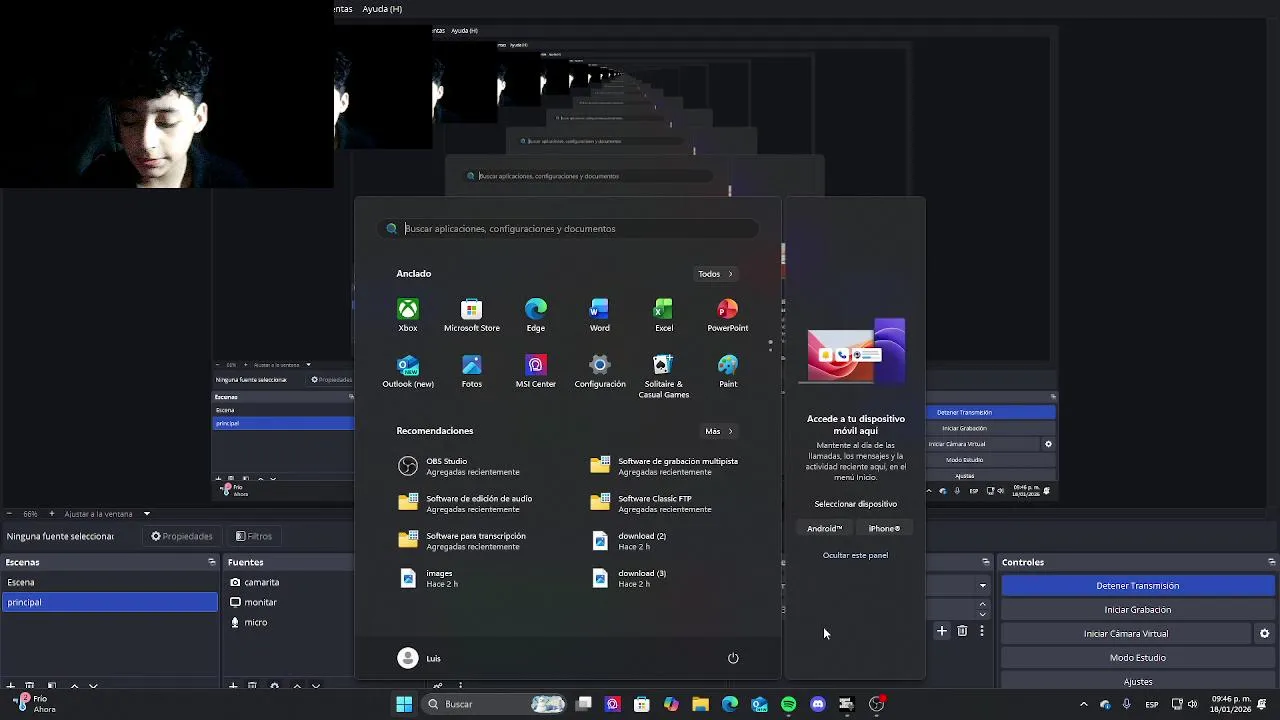This screenshot has width=1280, height=720.
Task: Undock the Escenas panel
Action: 211,562
